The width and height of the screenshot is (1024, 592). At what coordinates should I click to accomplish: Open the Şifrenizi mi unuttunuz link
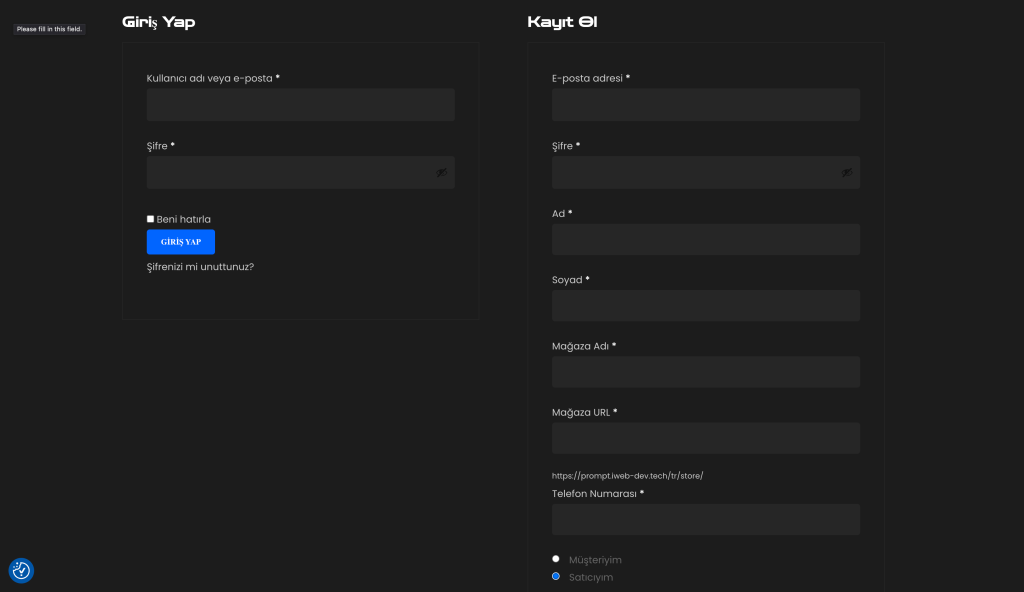tap(200, 266)
